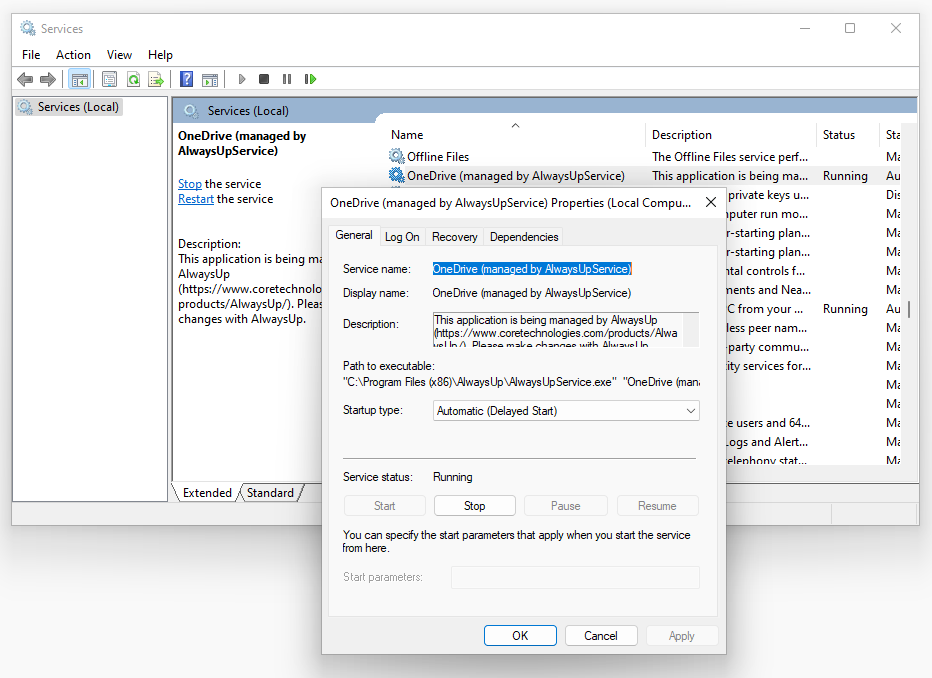Select OneDrive (managed by AlwaysUpService) row
This screenshot has width=932, height=678.
tap(644, 175)
